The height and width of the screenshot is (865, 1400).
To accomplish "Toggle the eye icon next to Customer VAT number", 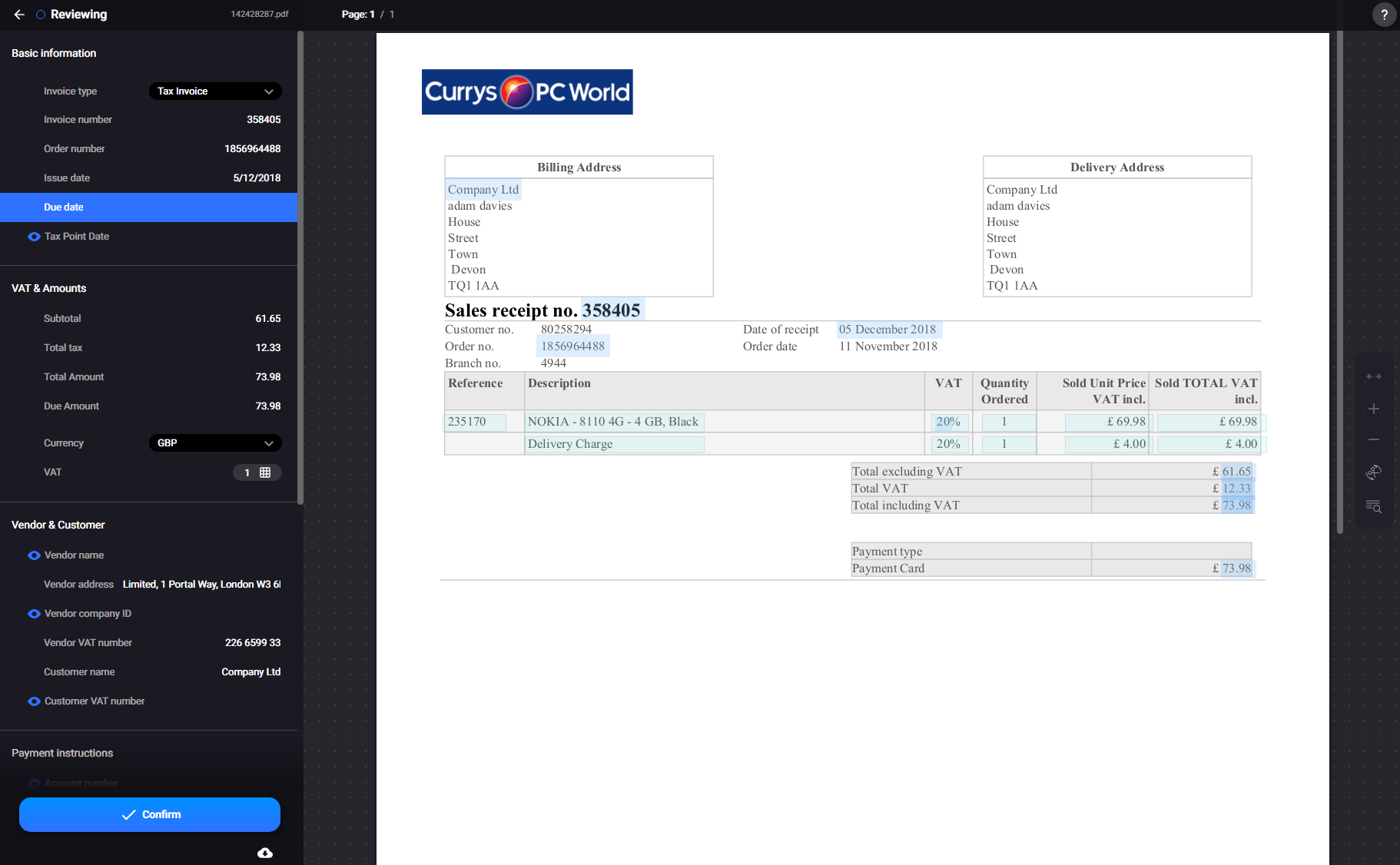I will [x=34, y=701].
